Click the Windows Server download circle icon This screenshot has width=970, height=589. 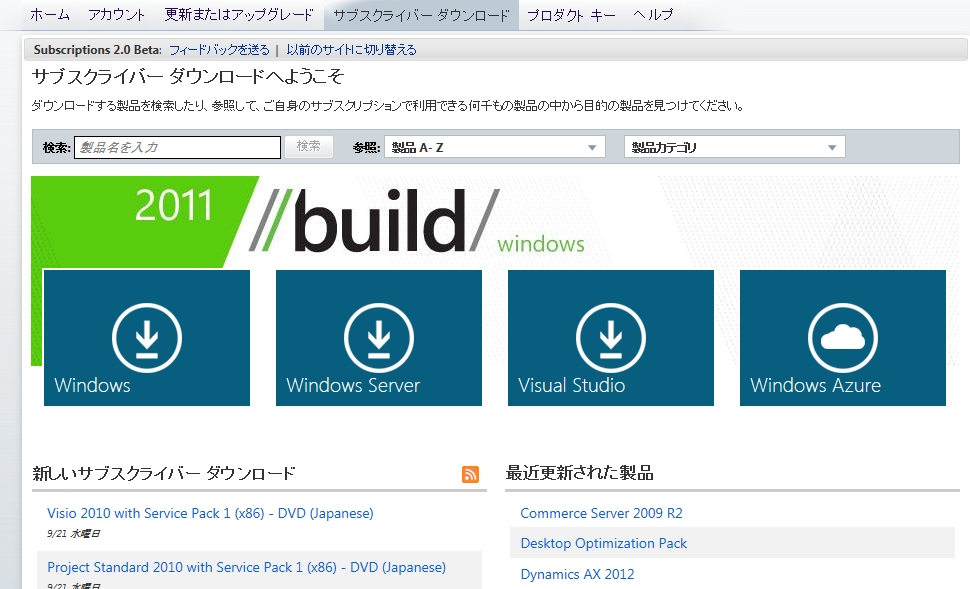pyautogui.click(x=379, y=338)
